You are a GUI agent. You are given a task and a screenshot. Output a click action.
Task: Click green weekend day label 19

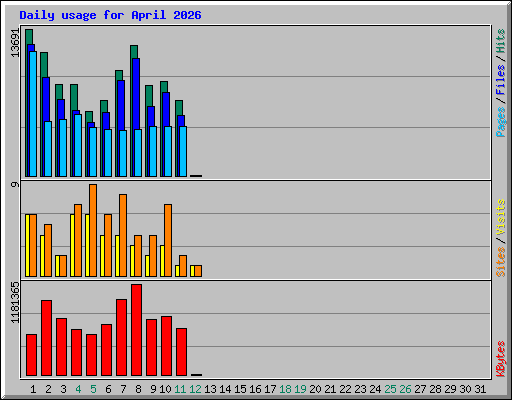pos(300,389)
